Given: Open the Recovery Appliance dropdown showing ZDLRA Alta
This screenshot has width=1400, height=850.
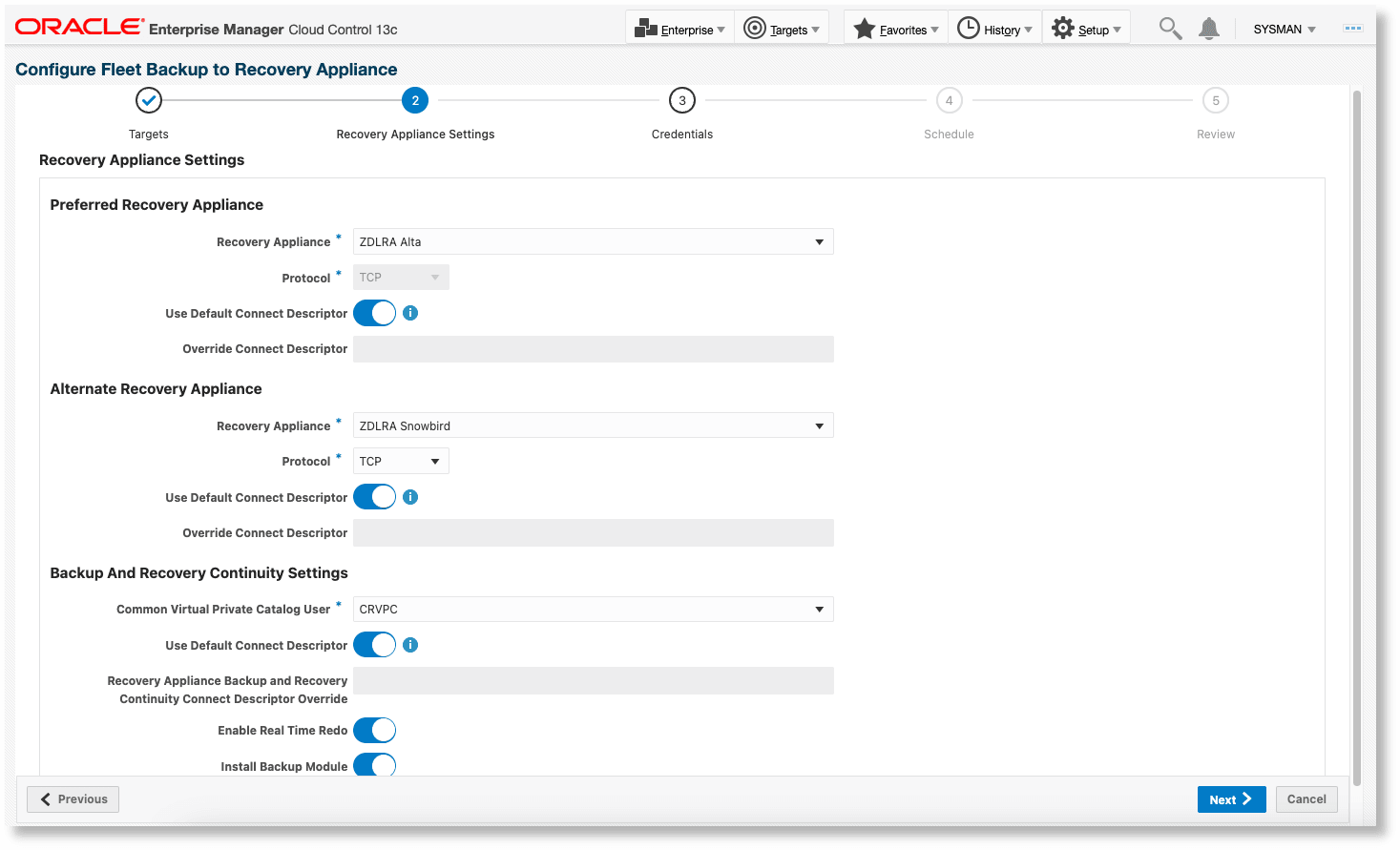Looking at the screenshot, I should coord(592,241).
